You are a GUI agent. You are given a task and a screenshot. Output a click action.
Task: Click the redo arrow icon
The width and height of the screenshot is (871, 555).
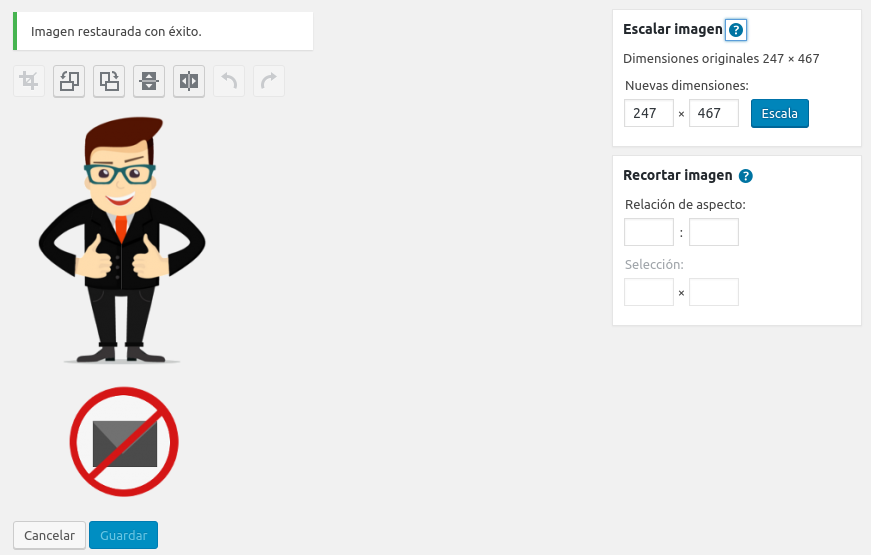point(269,81)
